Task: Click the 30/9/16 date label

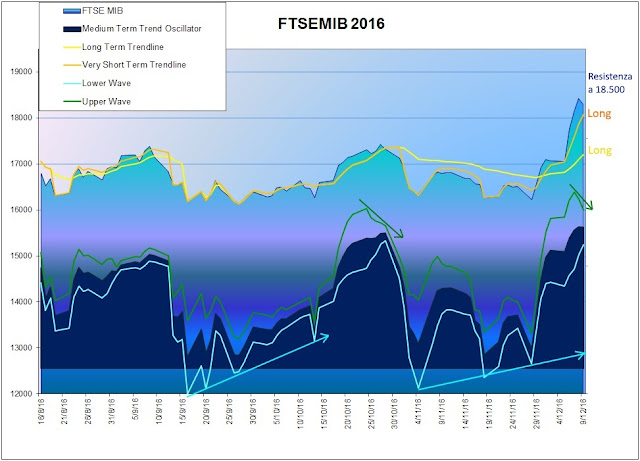Action: [255, 412]
